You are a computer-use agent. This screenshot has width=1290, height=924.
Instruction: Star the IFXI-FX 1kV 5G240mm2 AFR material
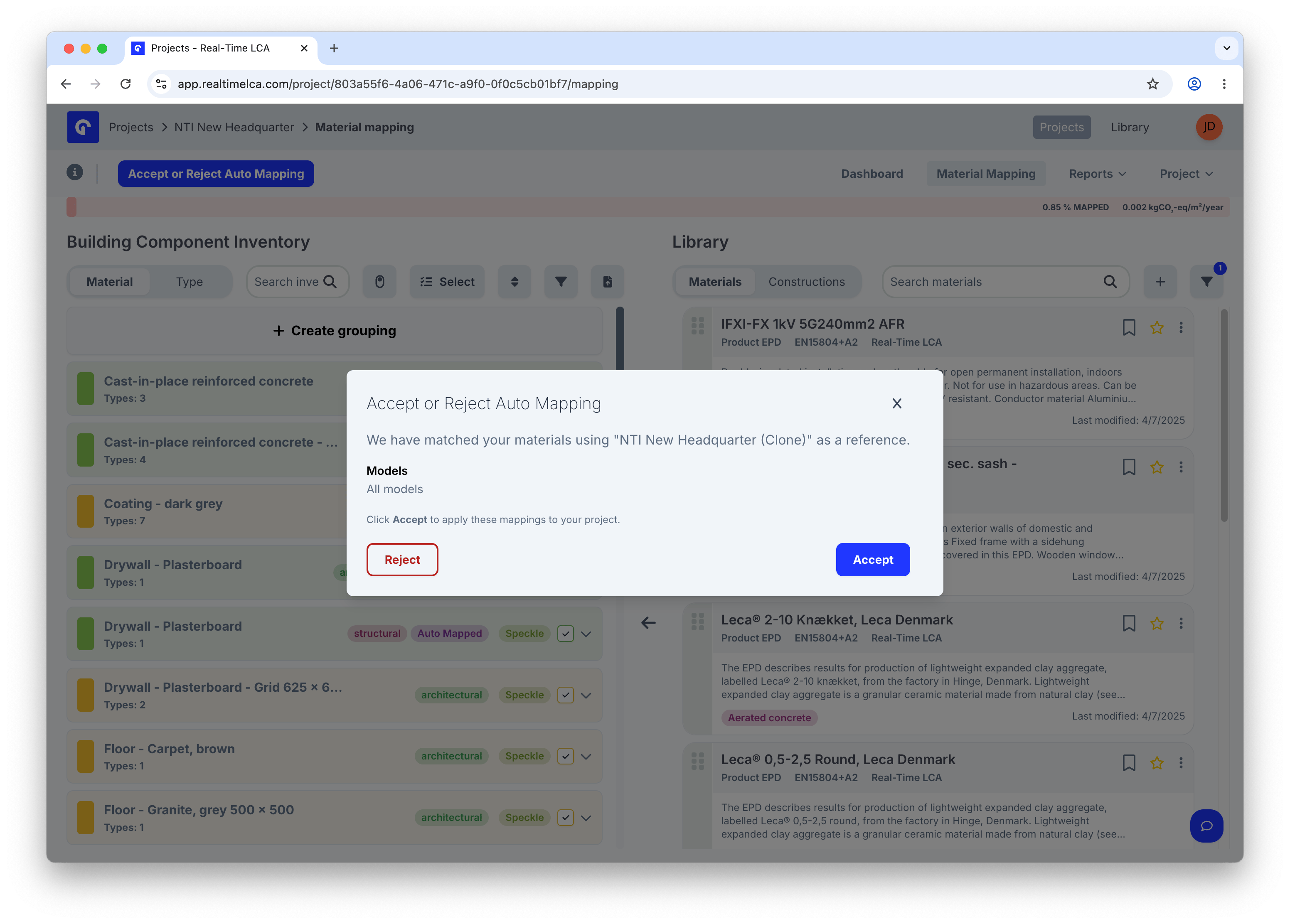(x=1156, y=327)
